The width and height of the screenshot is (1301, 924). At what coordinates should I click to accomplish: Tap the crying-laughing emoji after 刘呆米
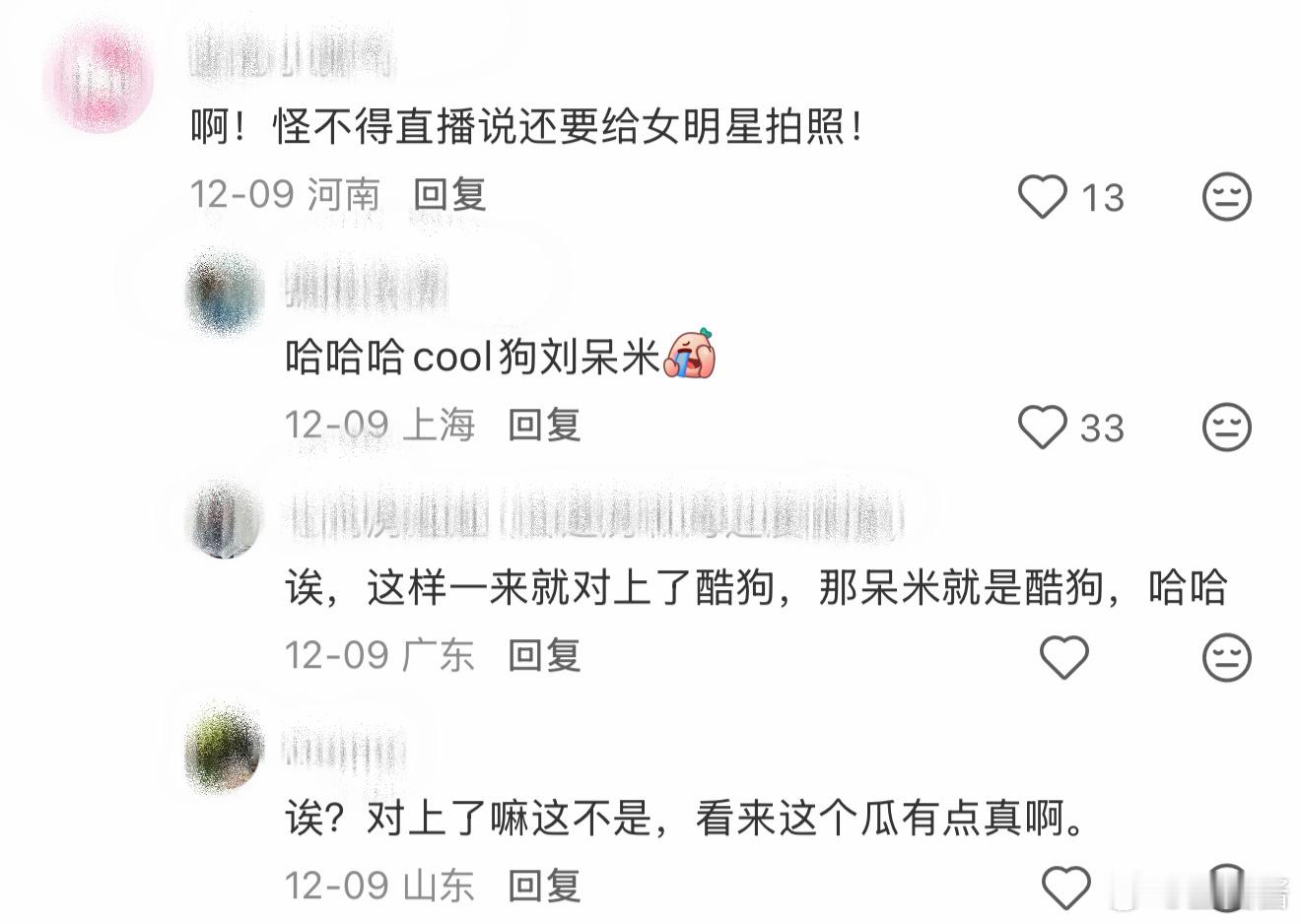(691, 354)
